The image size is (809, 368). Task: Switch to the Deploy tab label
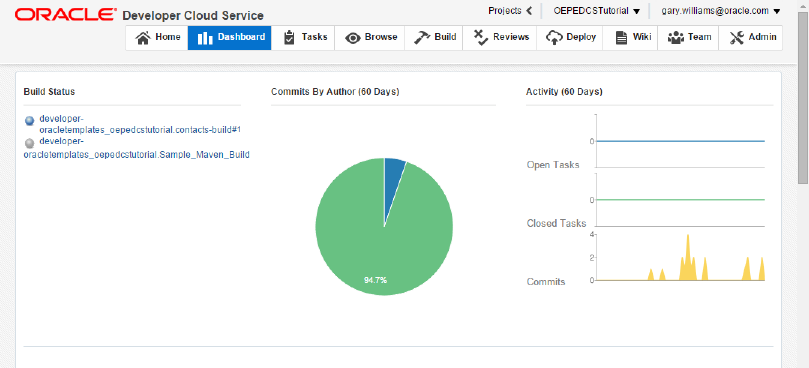tap(581, 37)
